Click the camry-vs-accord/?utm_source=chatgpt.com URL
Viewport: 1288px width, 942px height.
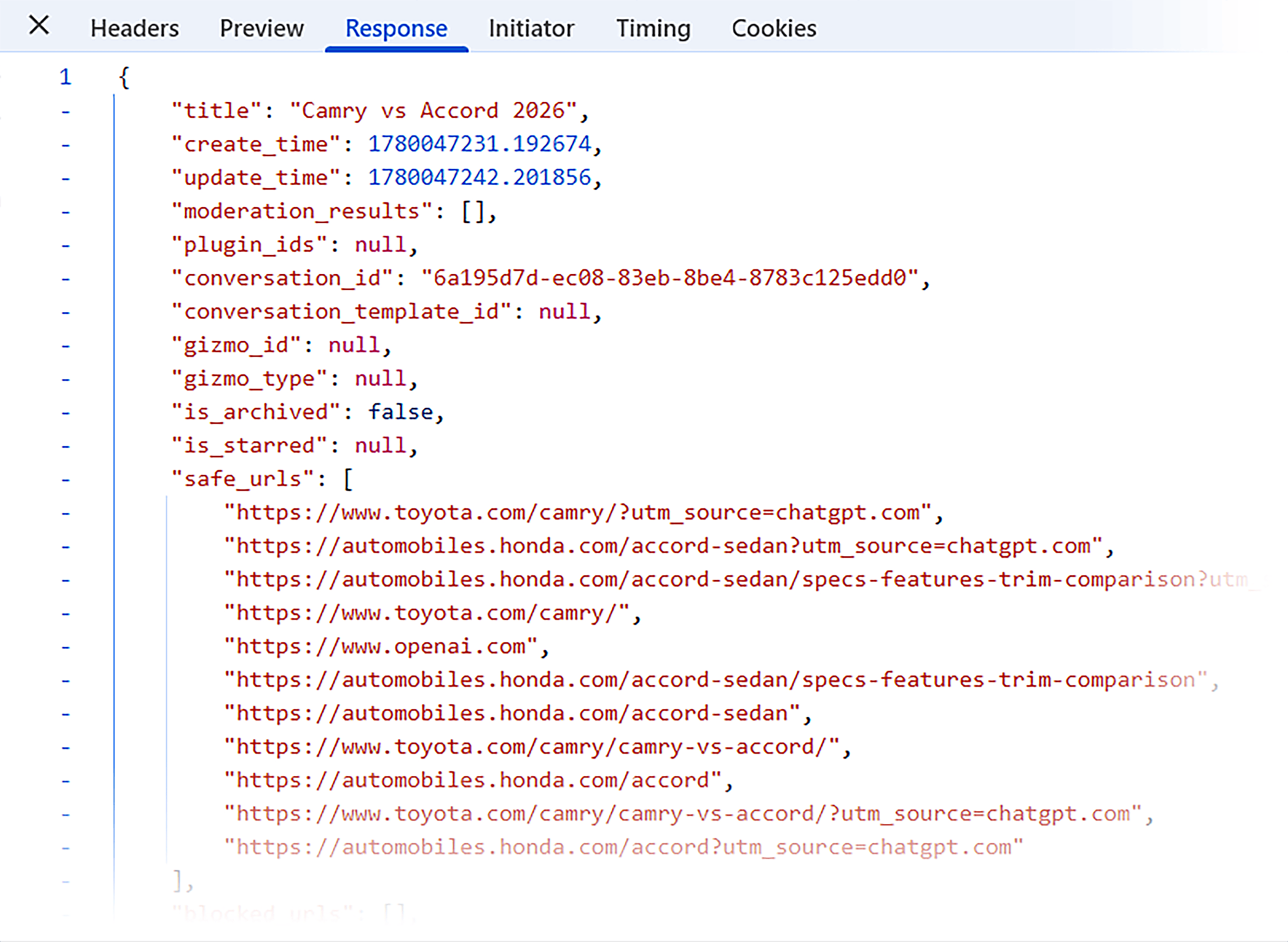point(683,814)
